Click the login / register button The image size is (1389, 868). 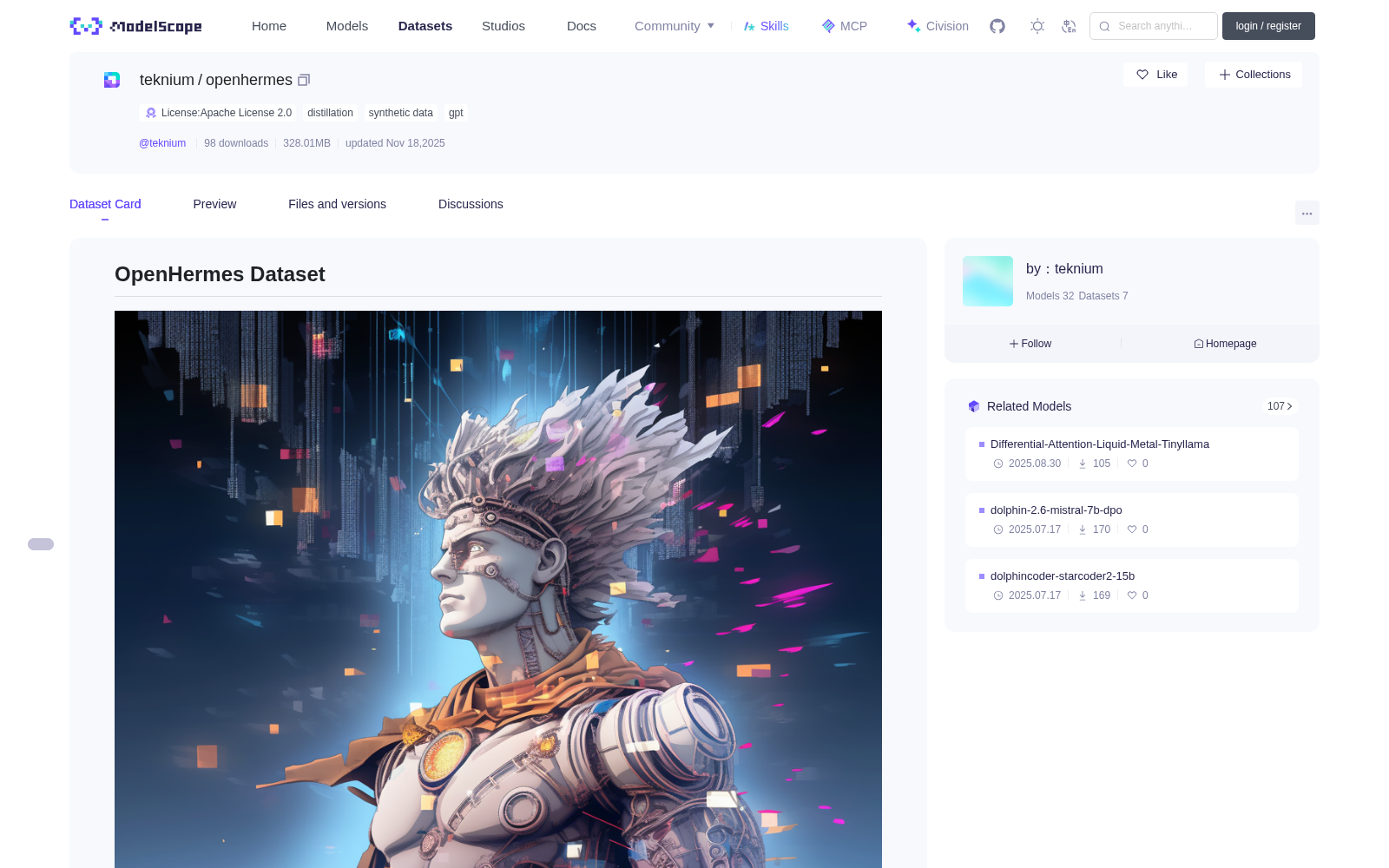pos(1268,26)
